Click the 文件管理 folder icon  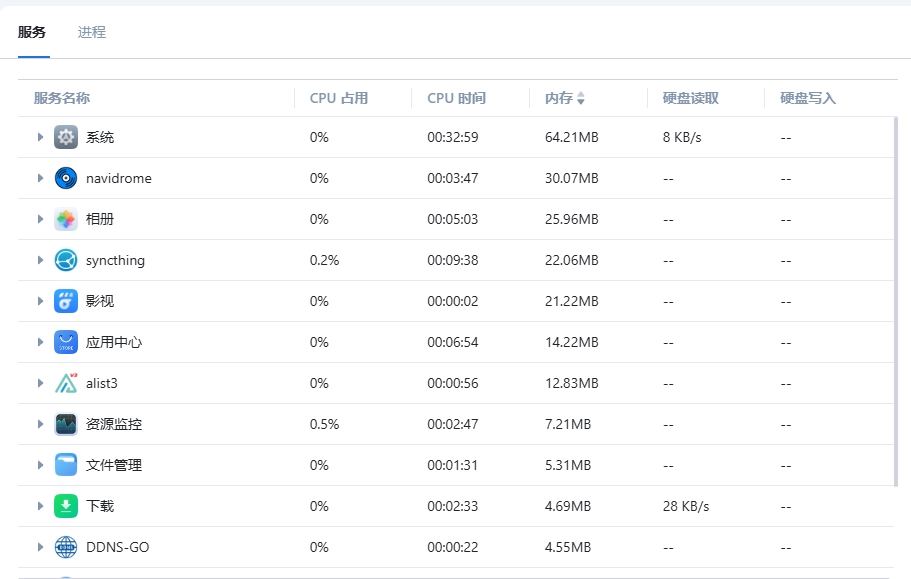(x=66, y=465)
